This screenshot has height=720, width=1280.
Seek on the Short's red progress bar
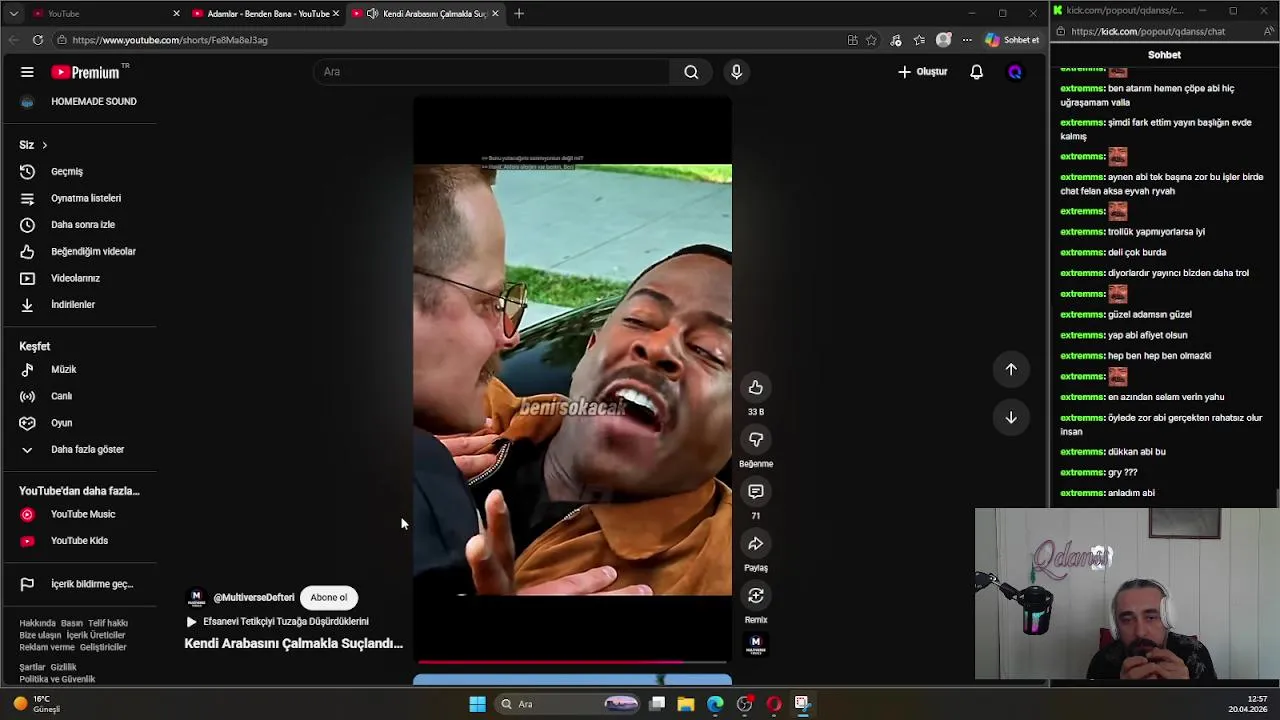point(572,661)
